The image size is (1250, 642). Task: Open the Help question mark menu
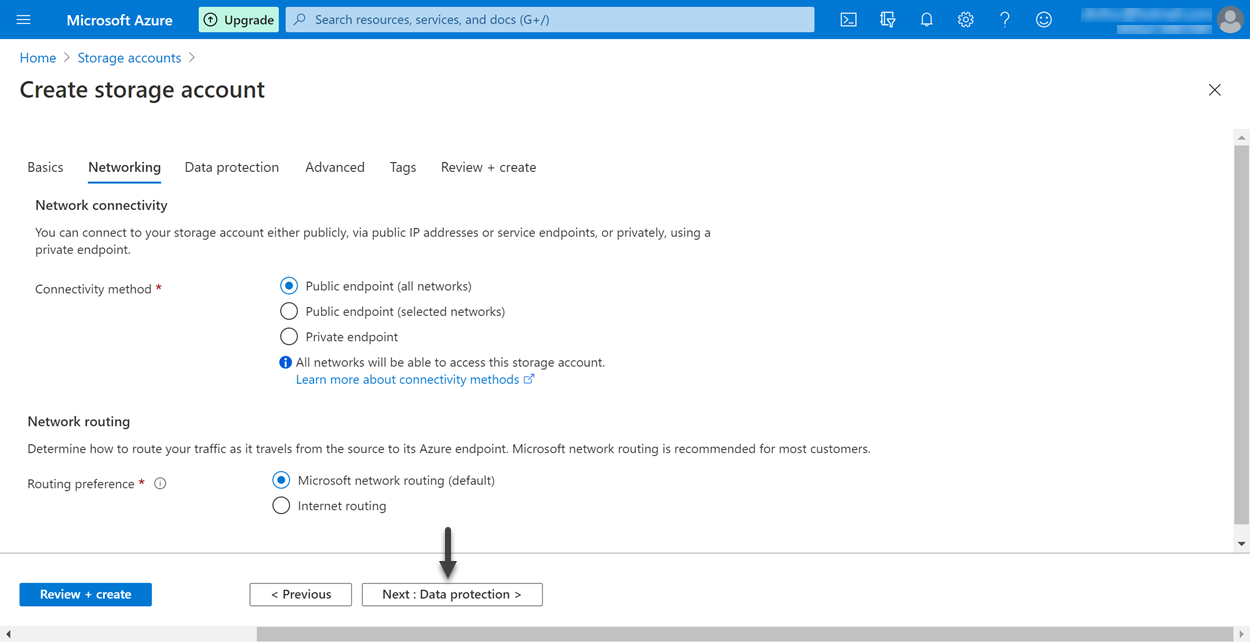(1004, 19)
